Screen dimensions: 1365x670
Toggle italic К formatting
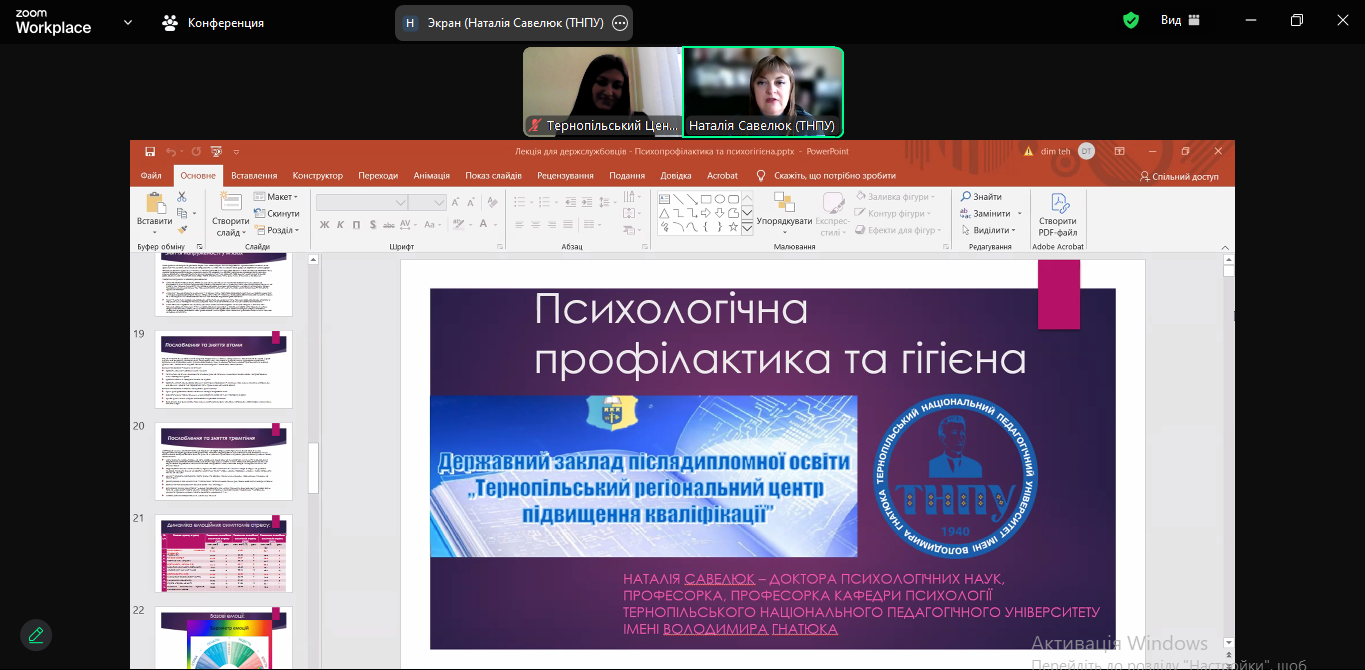[341, 225]
